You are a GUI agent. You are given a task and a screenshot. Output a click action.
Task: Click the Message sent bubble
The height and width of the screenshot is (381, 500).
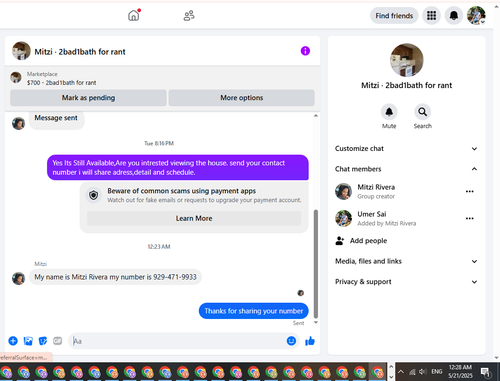[x=56, y=119]
